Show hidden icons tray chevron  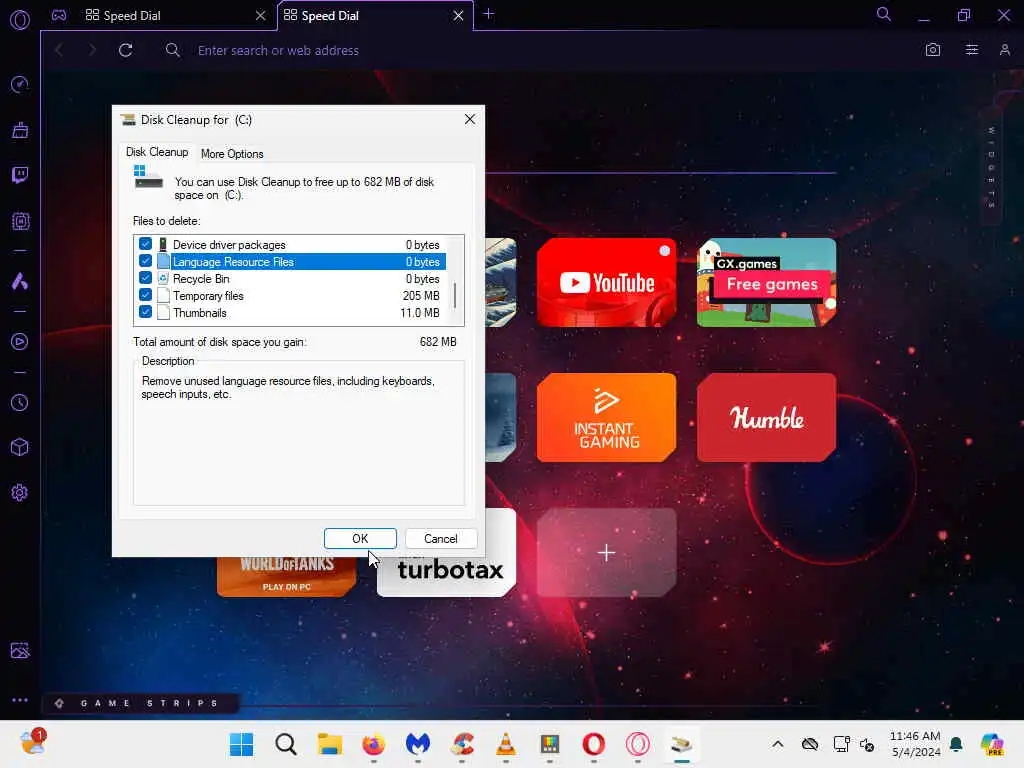(777, 744)
